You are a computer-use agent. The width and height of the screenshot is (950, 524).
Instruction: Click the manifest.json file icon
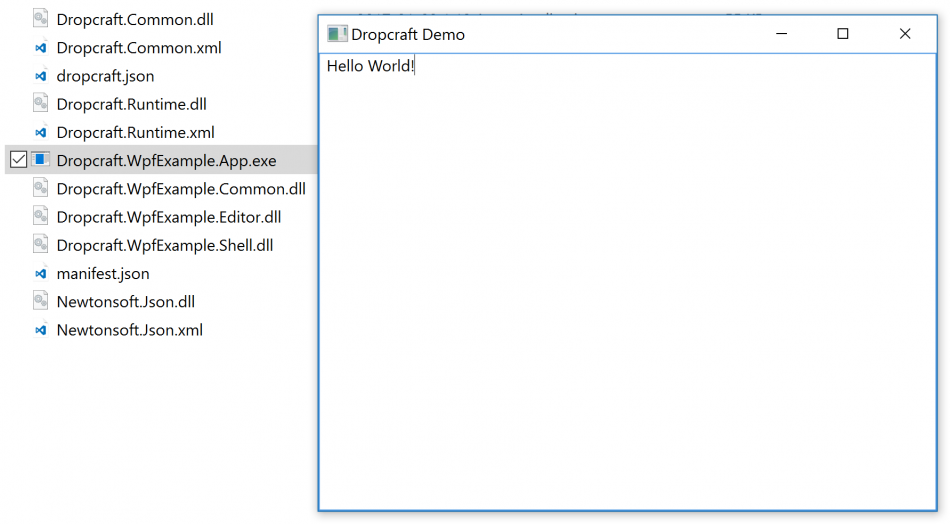pyautogui.click(x=41, y=273)
